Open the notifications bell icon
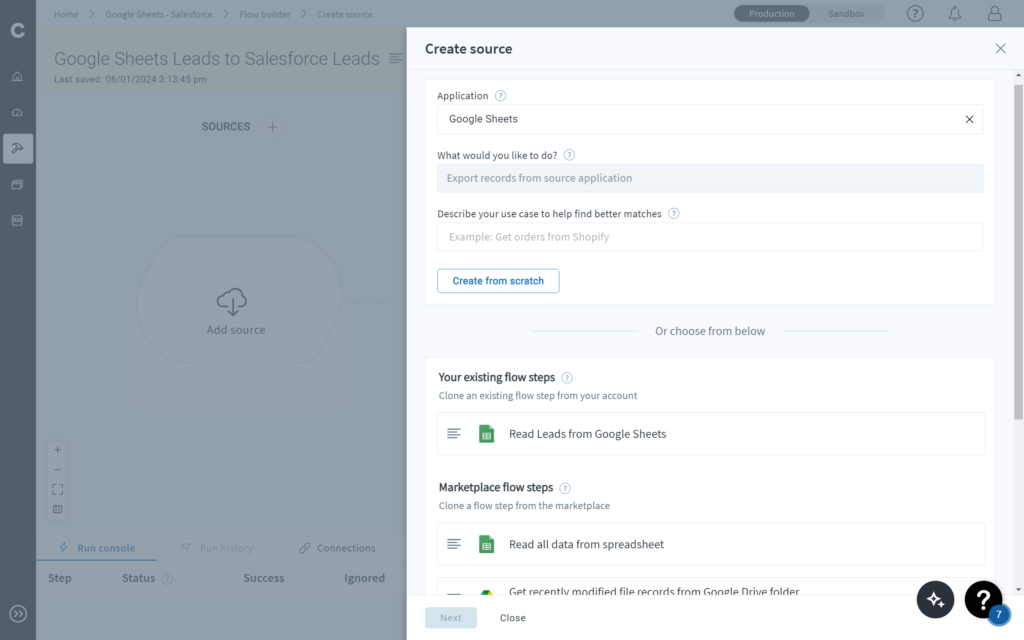 click(x=954, y=14)
